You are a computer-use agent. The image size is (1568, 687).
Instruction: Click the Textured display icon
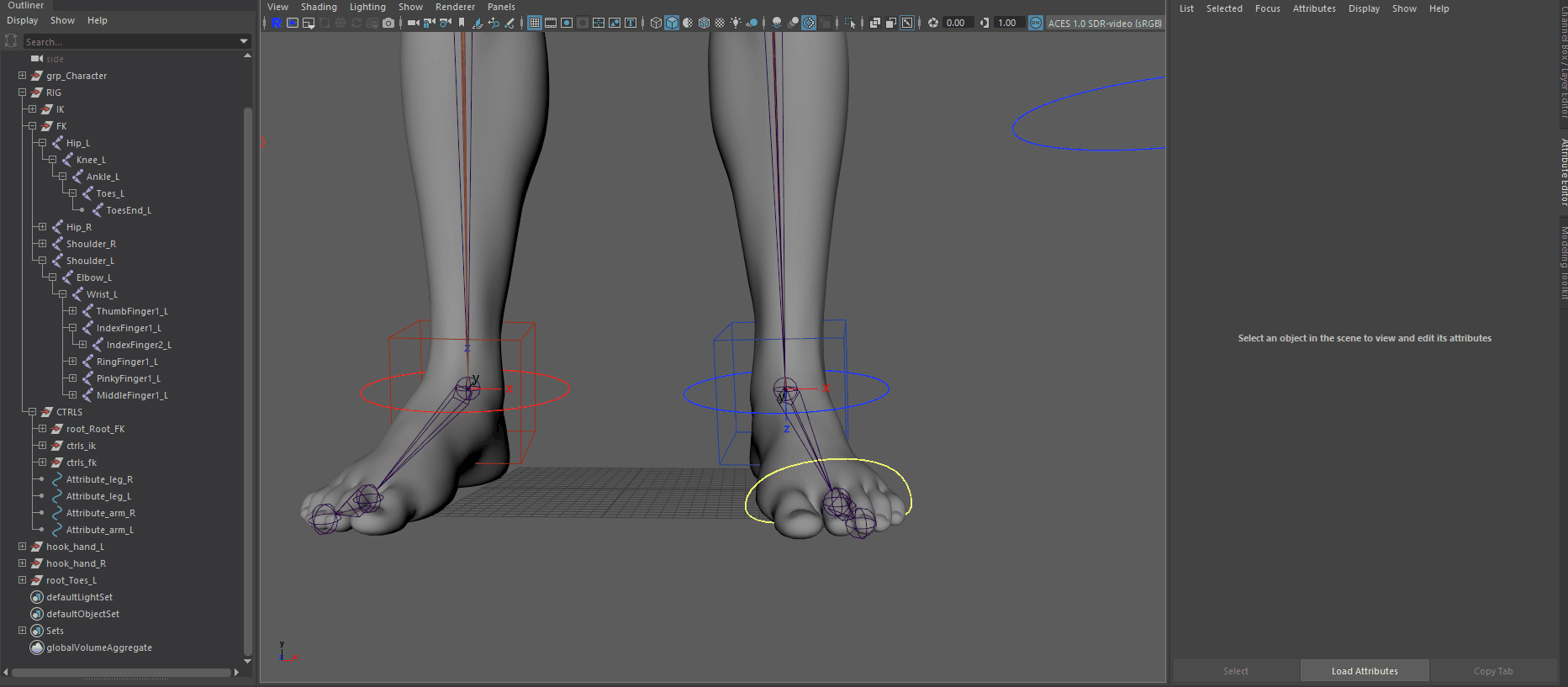[x=720, y=23]
